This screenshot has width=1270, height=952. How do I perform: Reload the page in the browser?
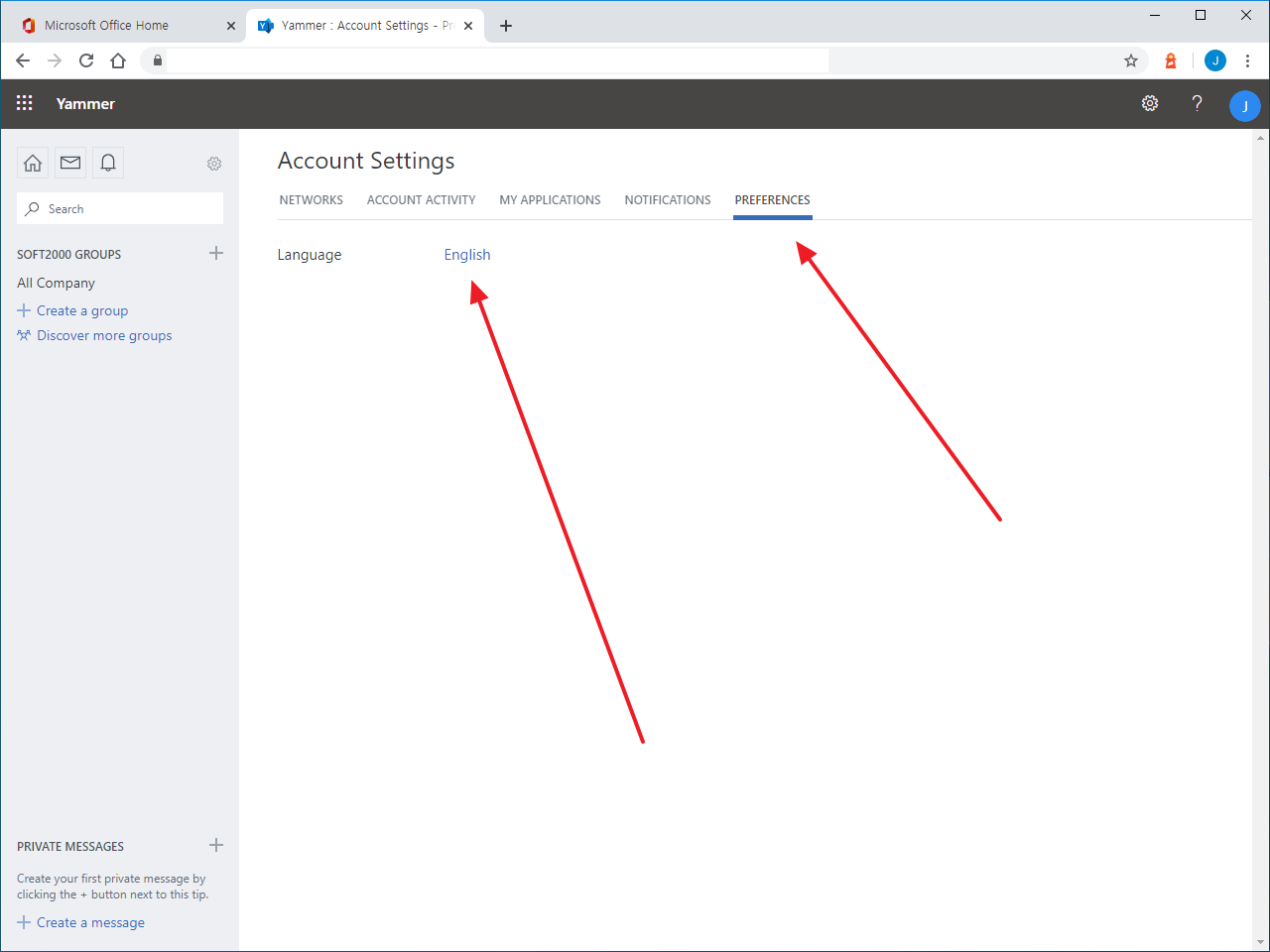tap(86, 60)
